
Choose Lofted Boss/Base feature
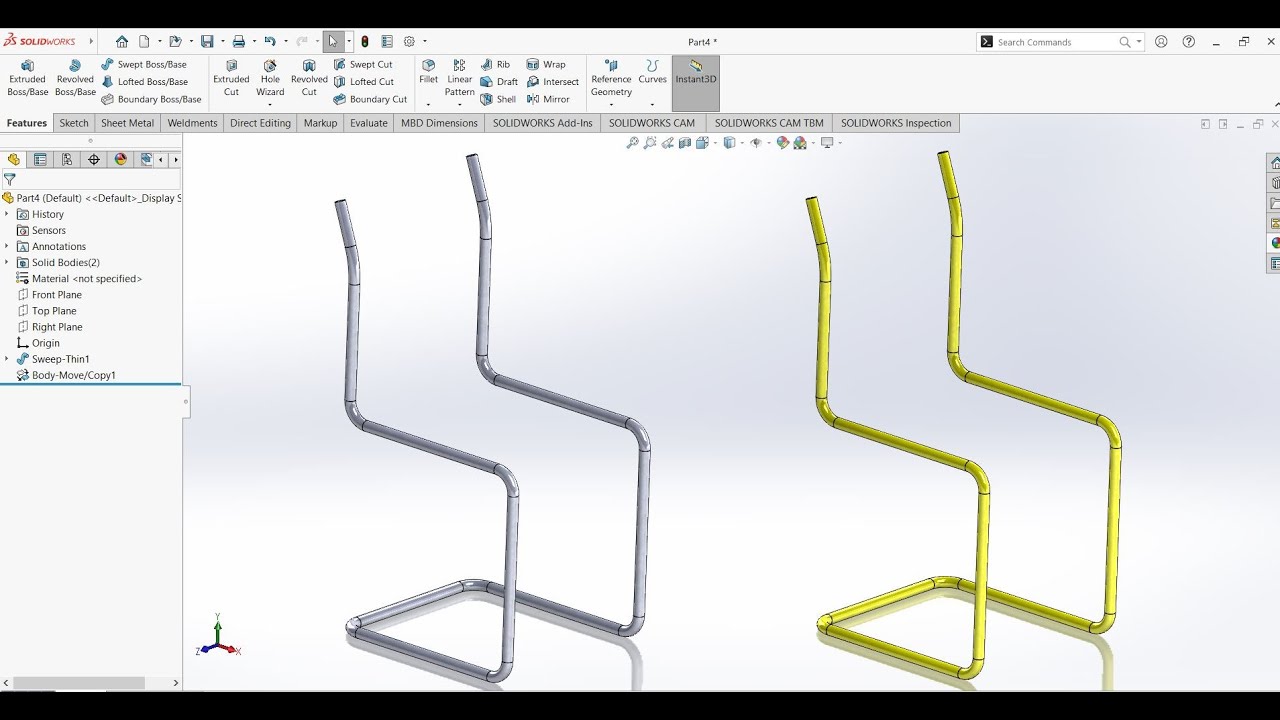point(144,82)
